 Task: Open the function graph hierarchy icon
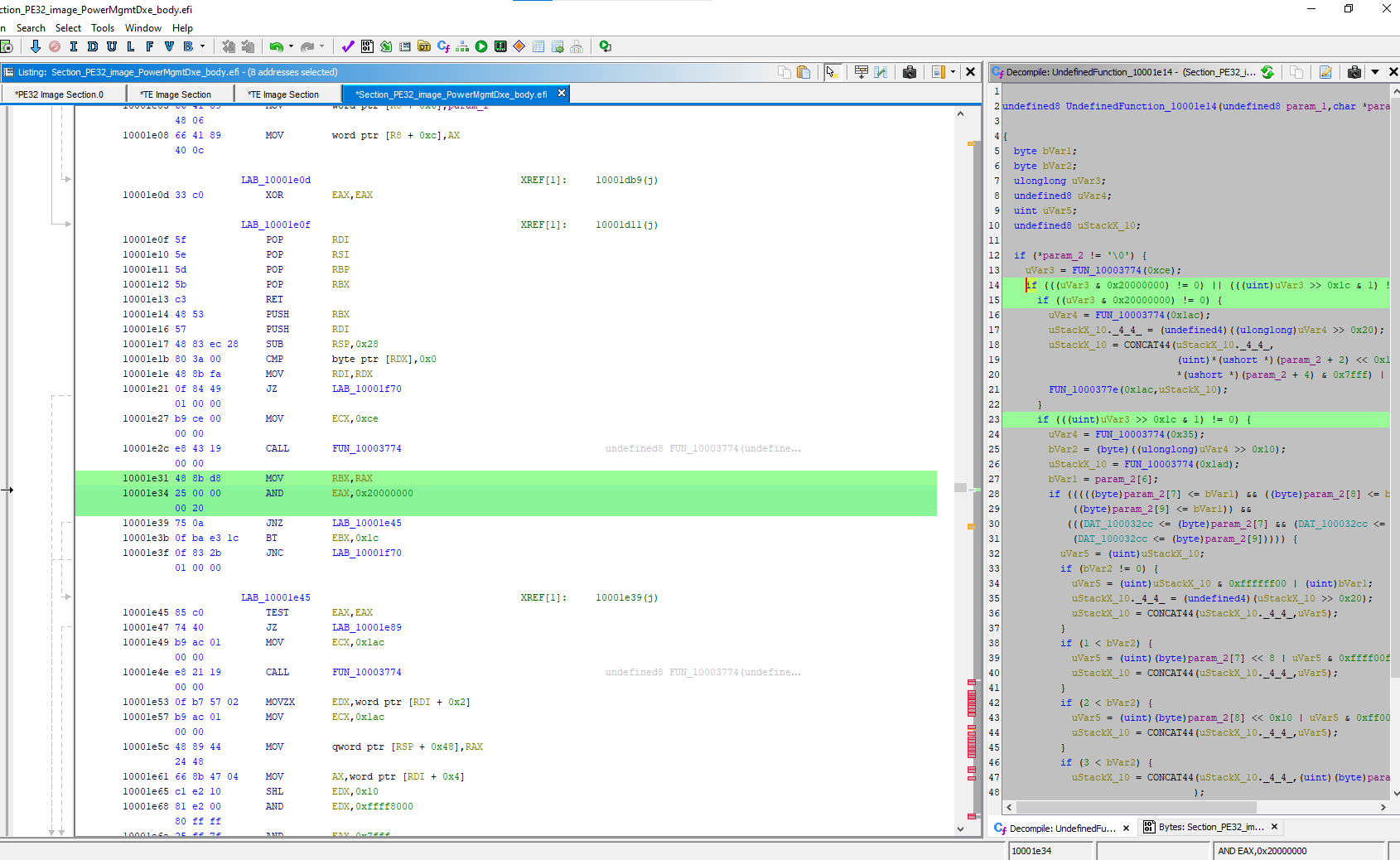click(462, 46)
